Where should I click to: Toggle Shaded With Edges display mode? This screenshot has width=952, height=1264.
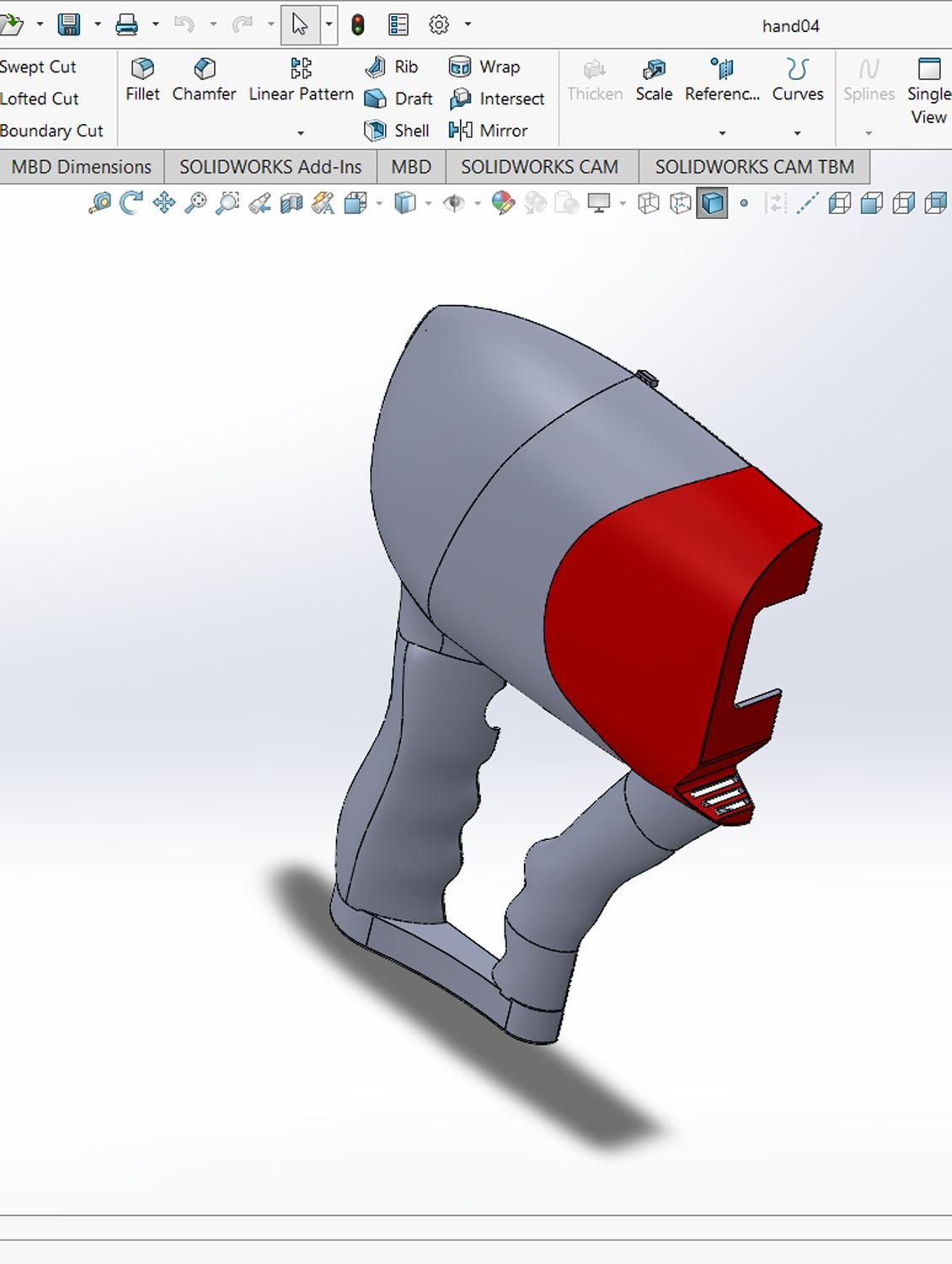712,203
